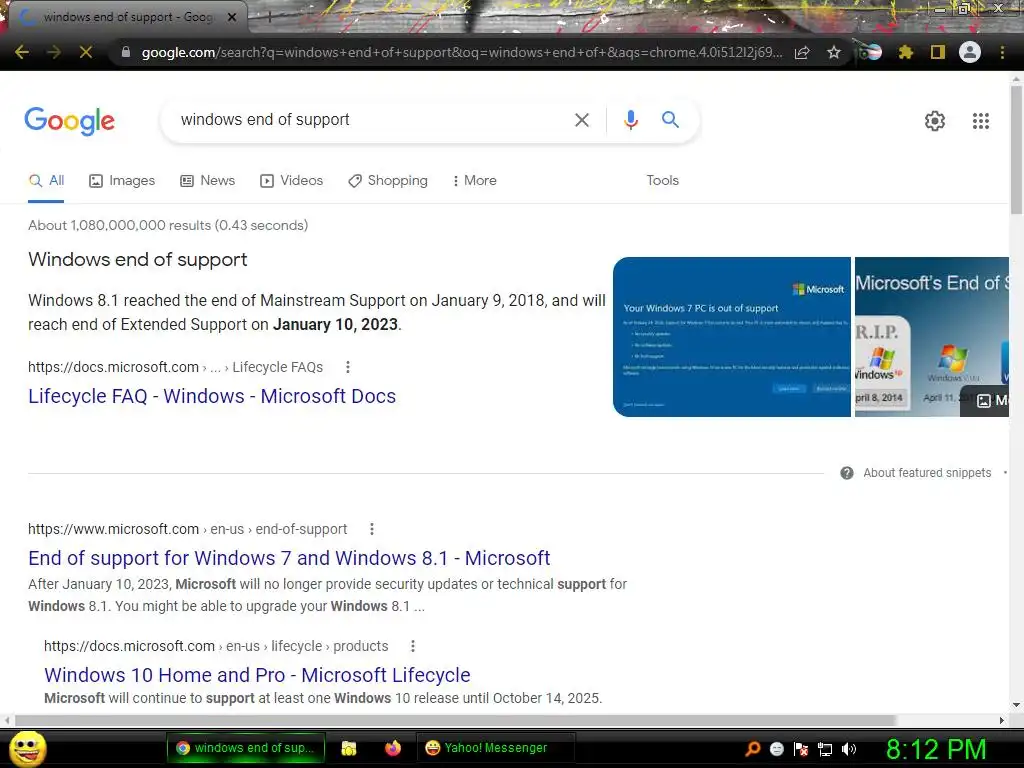
Task: Open options for Lifecycle FAQs result
Action: point(347,368)
